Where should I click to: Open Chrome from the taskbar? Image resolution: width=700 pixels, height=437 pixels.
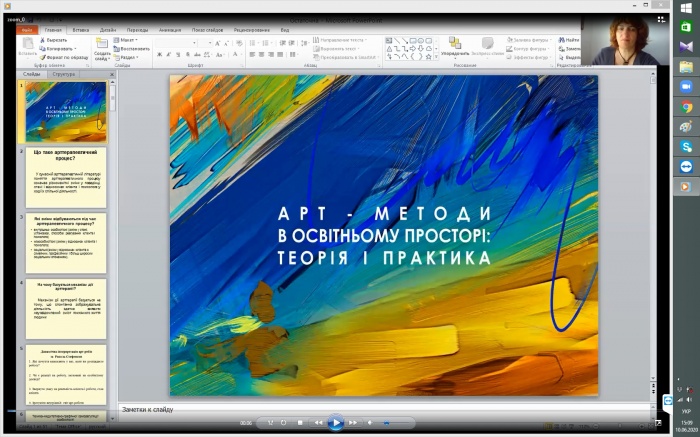pos(687,107)
